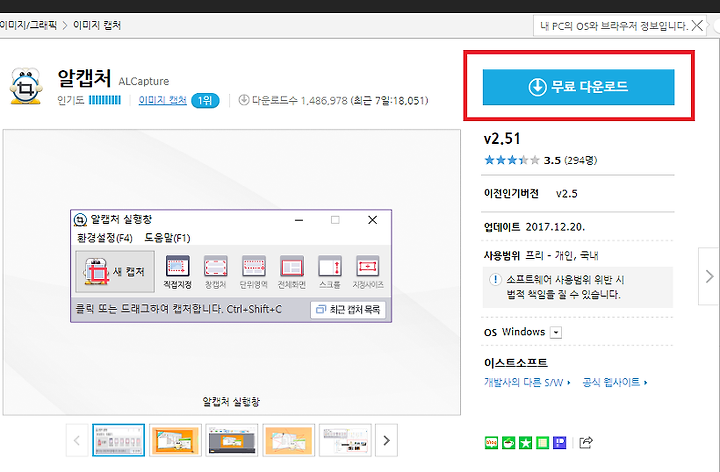The height and width of the screenshot is (472, 720).
Task: Show previous screenshot thumbnails arrow
Action: [x=77, y=440]
